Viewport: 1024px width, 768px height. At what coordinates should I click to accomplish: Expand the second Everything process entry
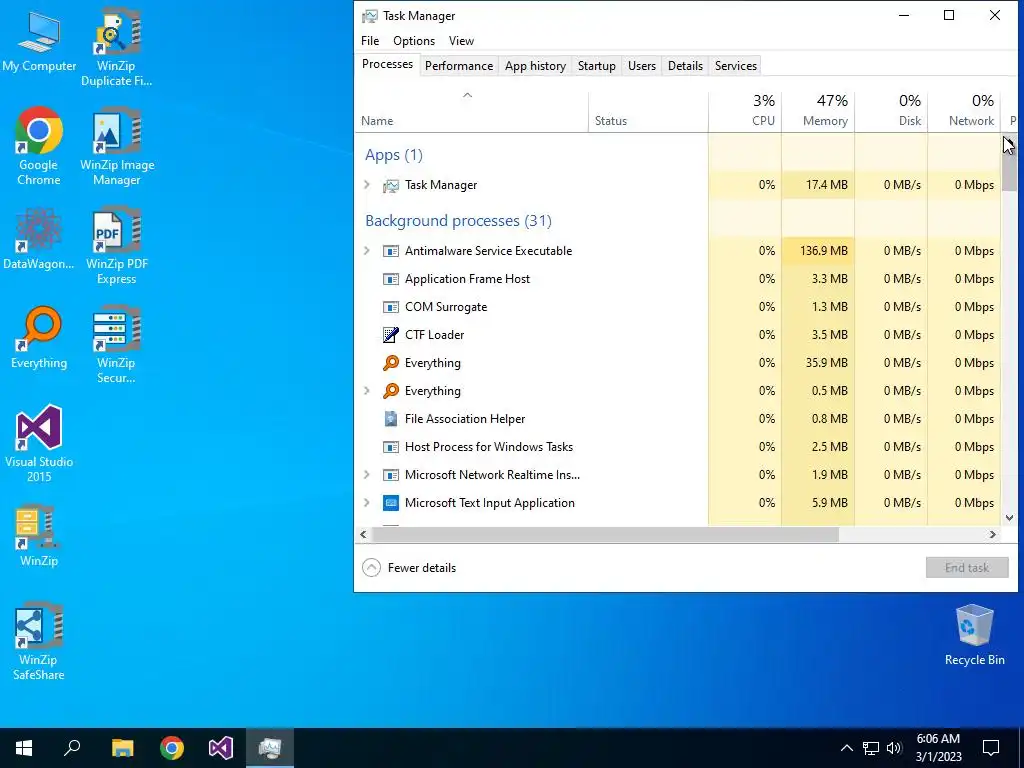(367, 391)
